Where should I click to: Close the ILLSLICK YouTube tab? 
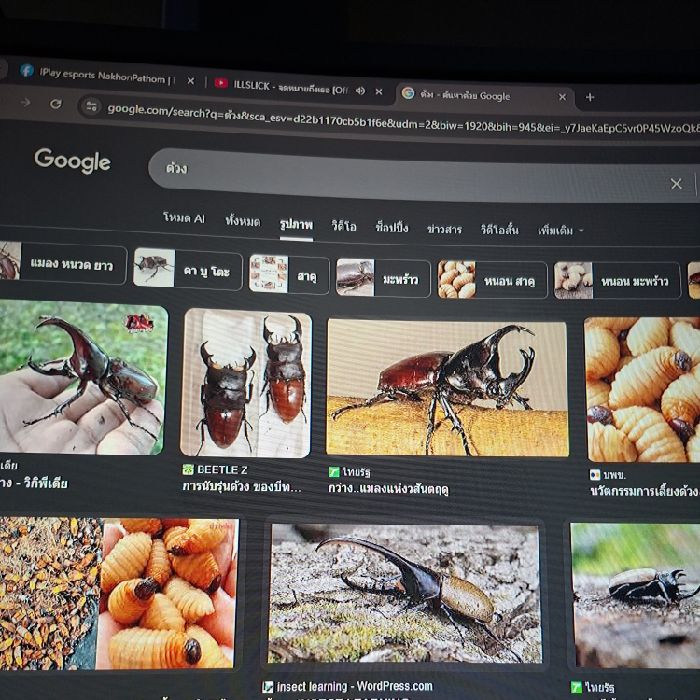pos(379,91)
